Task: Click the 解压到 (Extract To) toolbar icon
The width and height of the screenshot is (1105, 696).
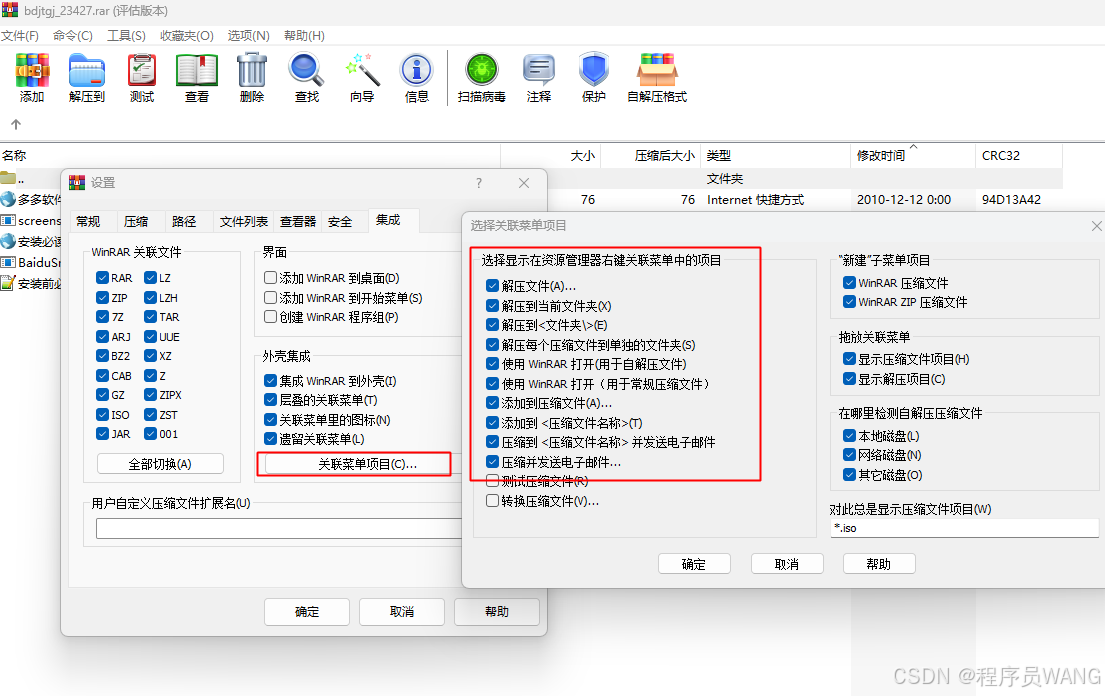Action: pos(87,70)
